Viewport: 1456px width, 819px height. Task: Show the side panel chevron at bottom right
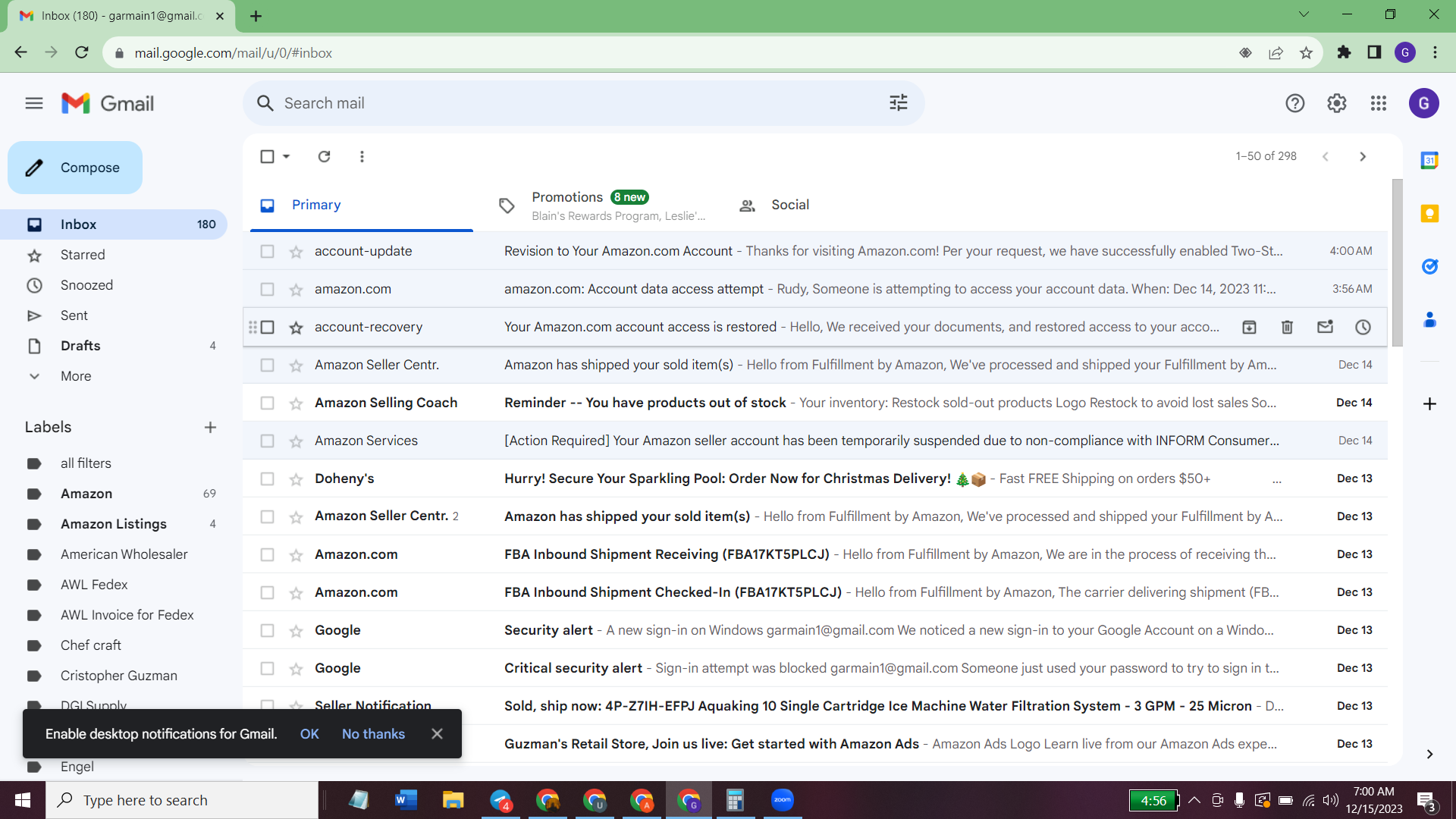coord(1429,754)
